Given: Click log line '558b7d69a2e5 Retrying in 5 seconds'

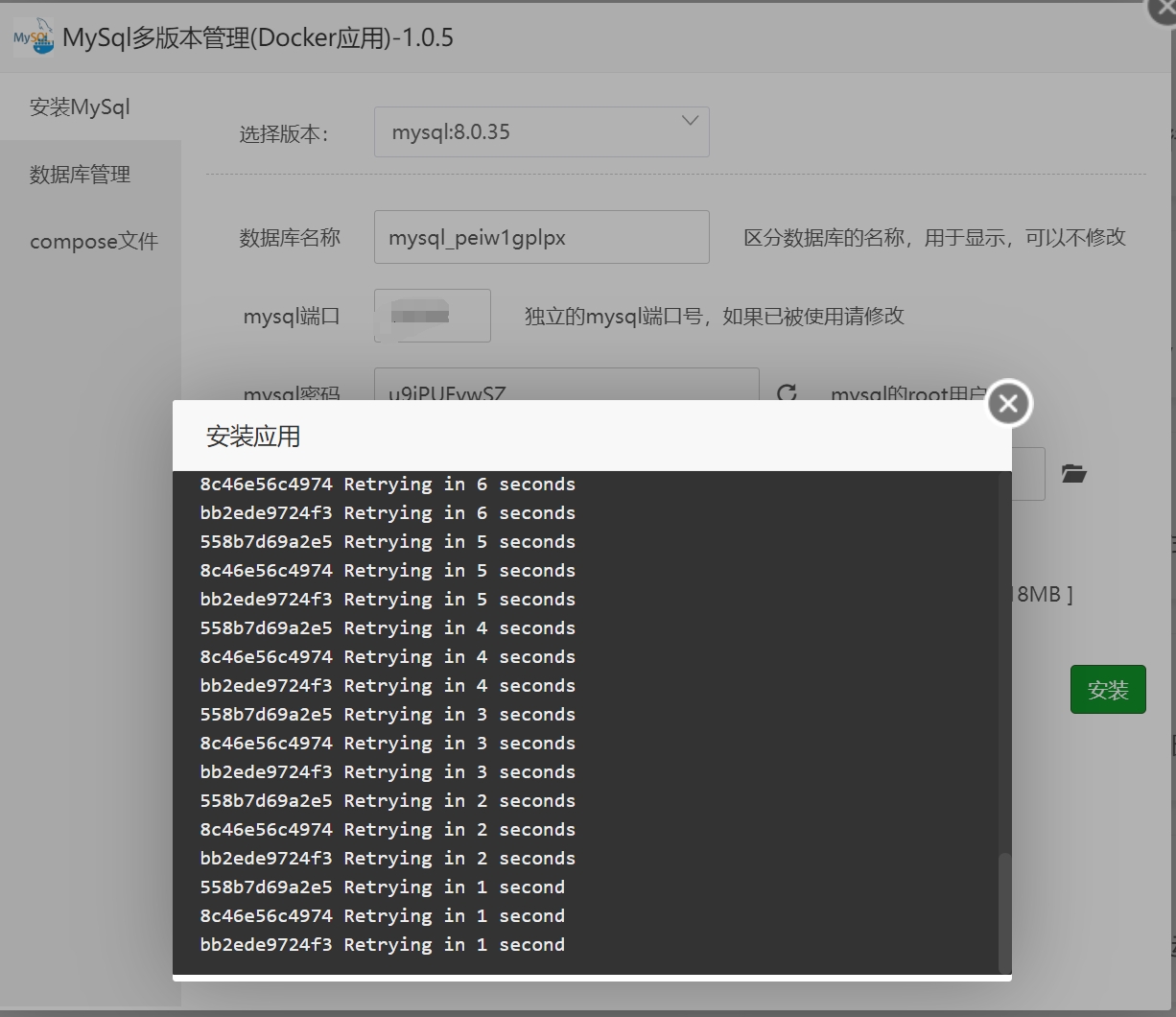Looking at the screenshot, I should (388, 542).
